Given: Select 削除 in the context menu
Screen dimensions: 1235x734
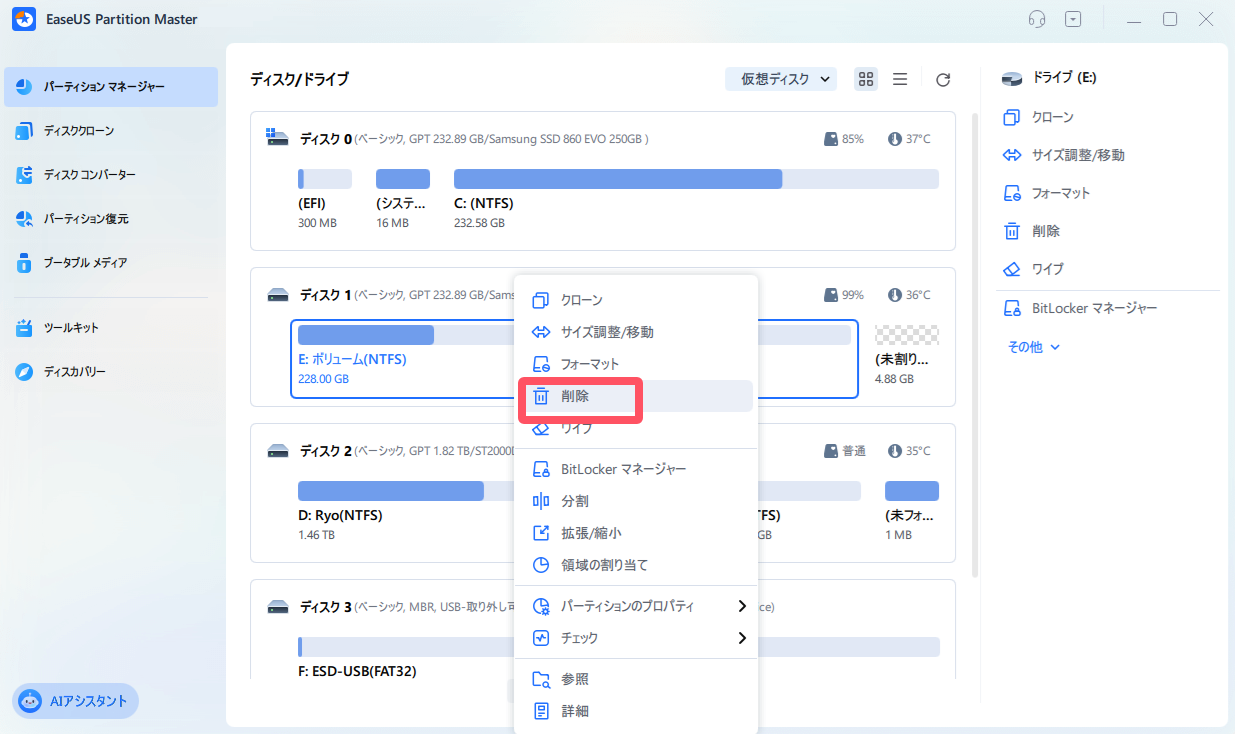Looking at the screenshot, I should [x=575, y=396].
